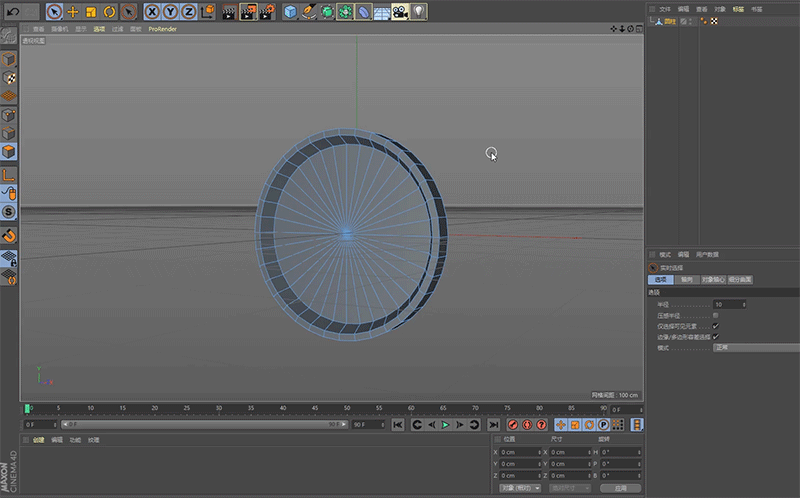This screenshot has width=800, height=498.
Task: Select the Options tab in Attributes
Action: pyautogui.click(x=661, y=280)
